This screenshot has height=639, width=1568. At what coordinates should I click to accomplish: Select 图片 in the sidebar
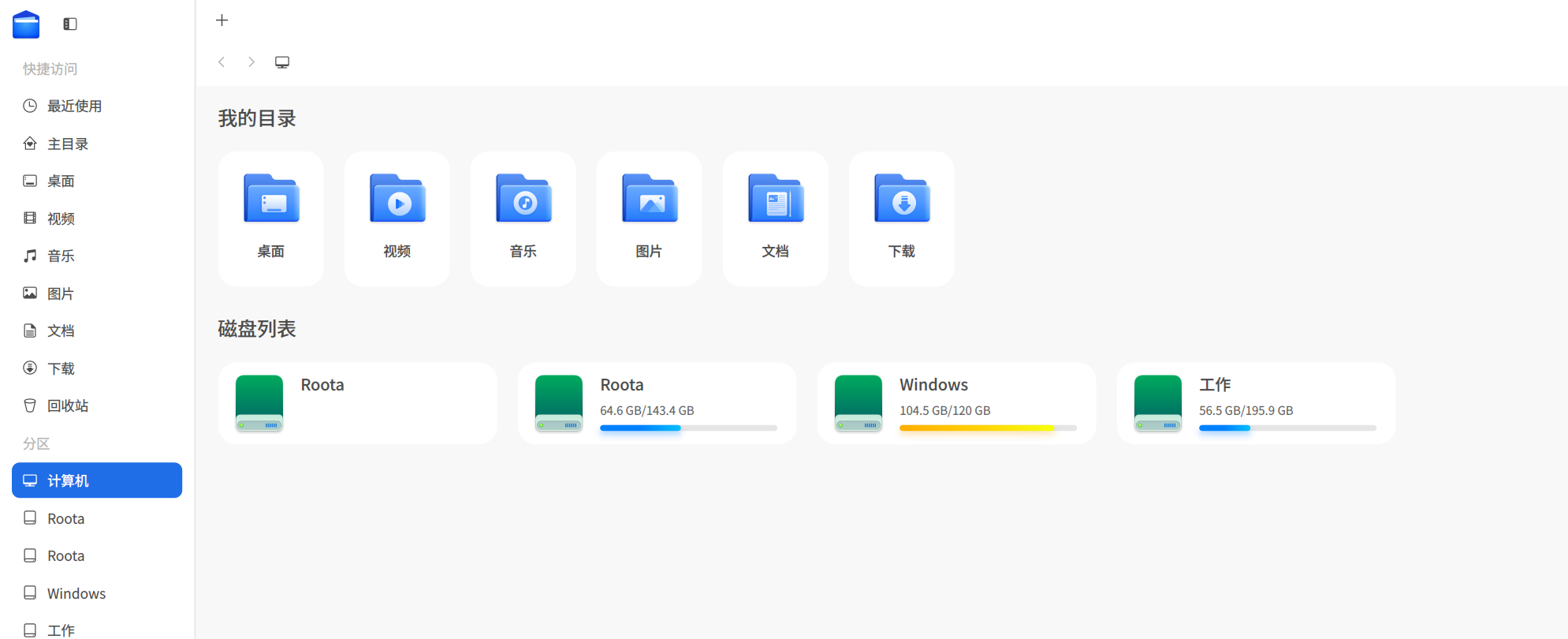97,293
